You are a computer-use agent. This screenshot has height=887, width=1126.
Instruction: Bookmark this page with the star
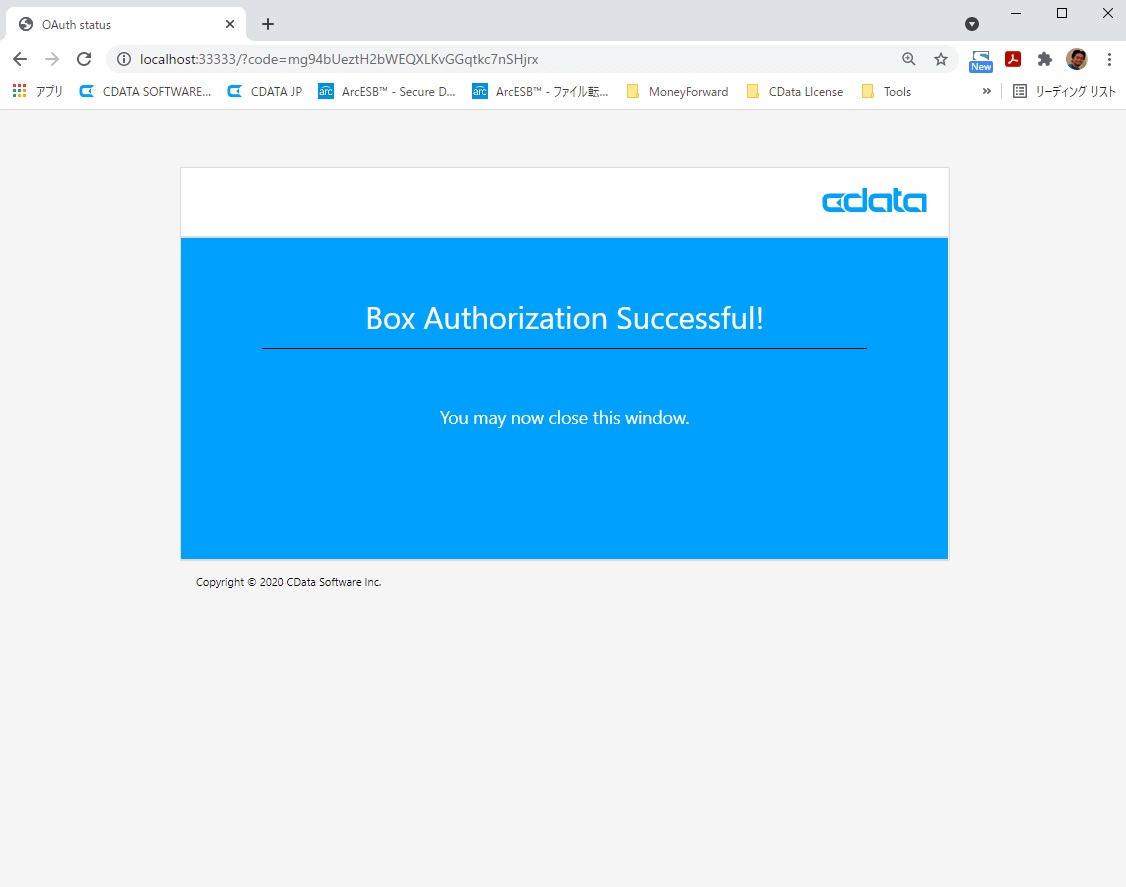click(941, 59)
